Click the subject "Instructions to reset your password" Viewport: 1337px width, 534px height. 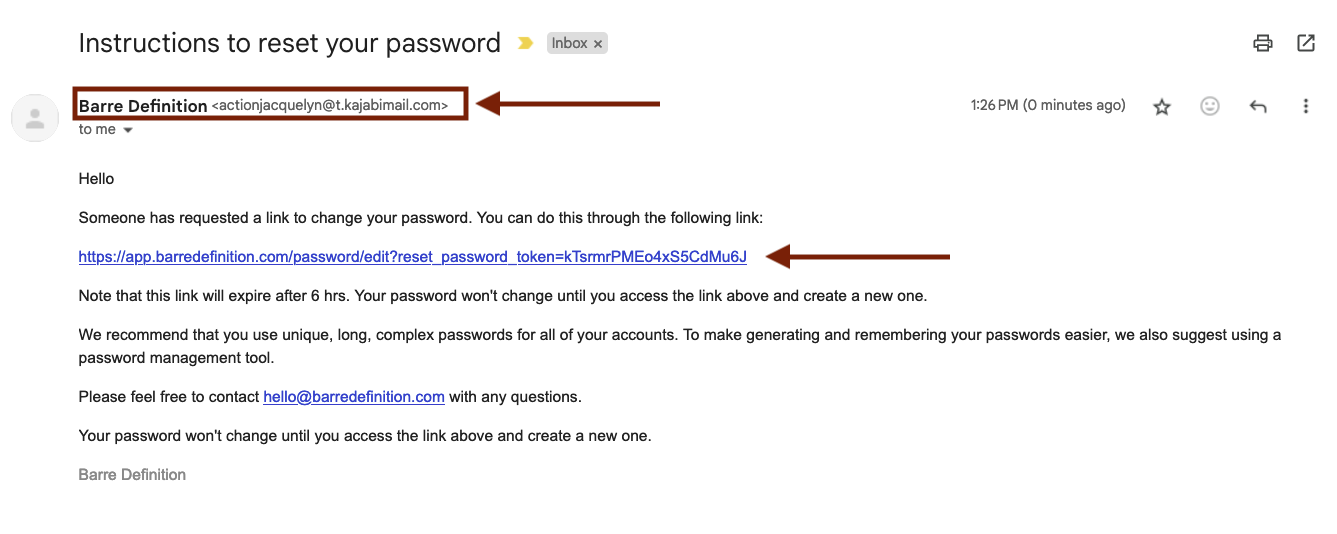pyautogui.click(x=289, y=43)
